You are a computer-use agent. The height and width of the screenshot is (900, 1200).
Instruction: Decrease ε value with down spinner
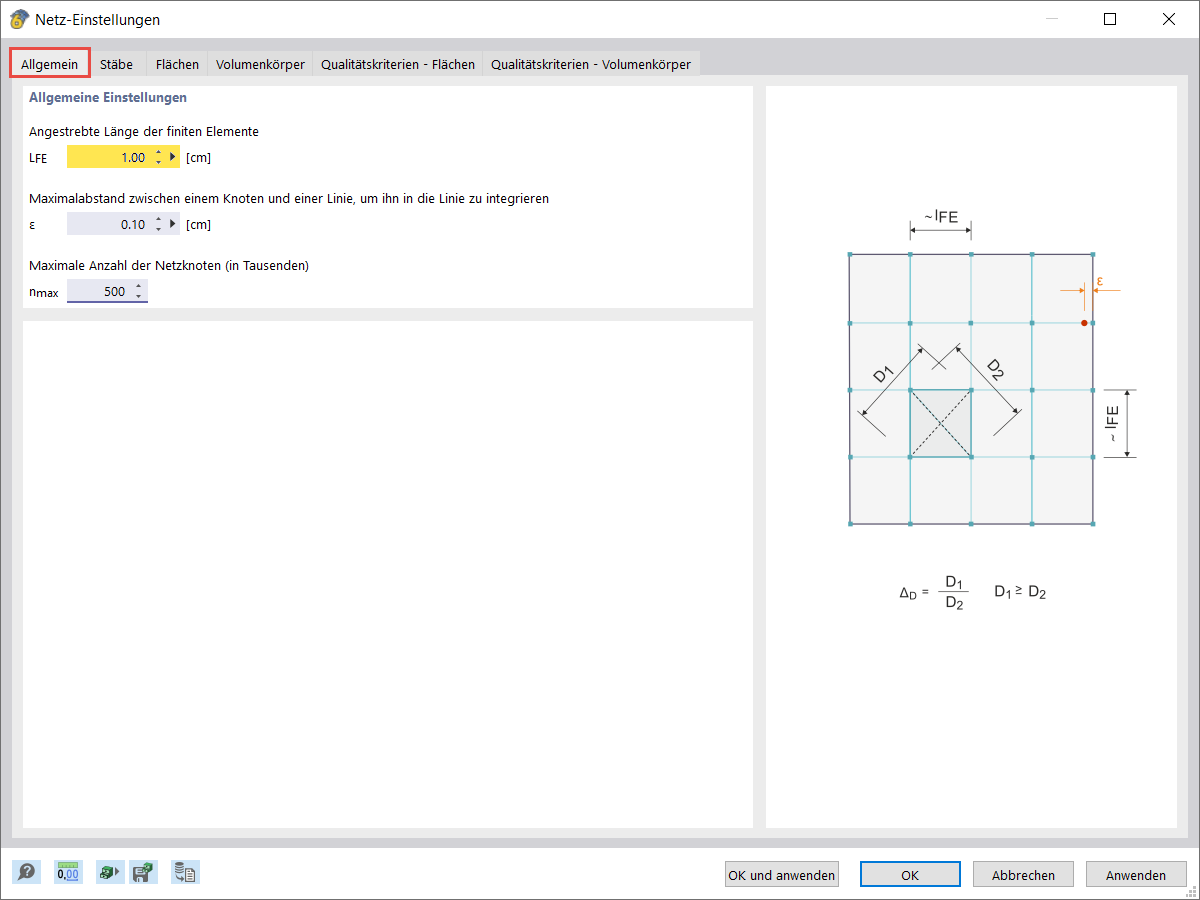coord(158,229)
